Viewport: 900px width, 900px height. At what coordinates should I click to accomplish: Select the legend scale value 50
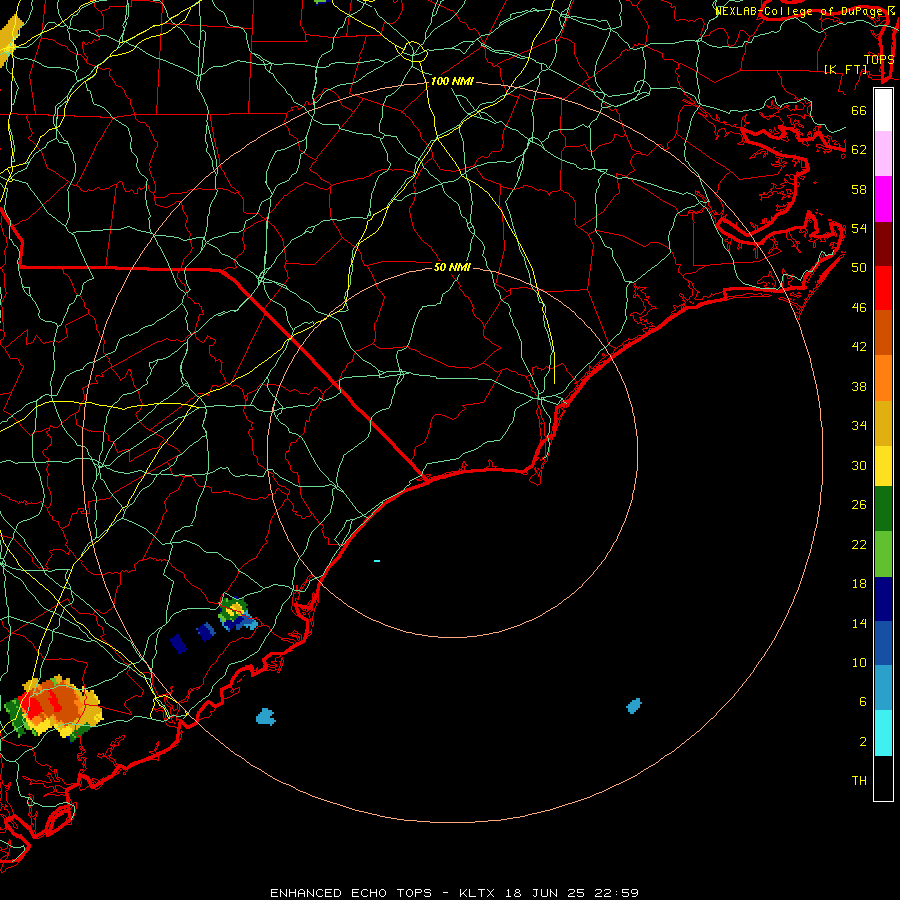click(x=859, y=268)
